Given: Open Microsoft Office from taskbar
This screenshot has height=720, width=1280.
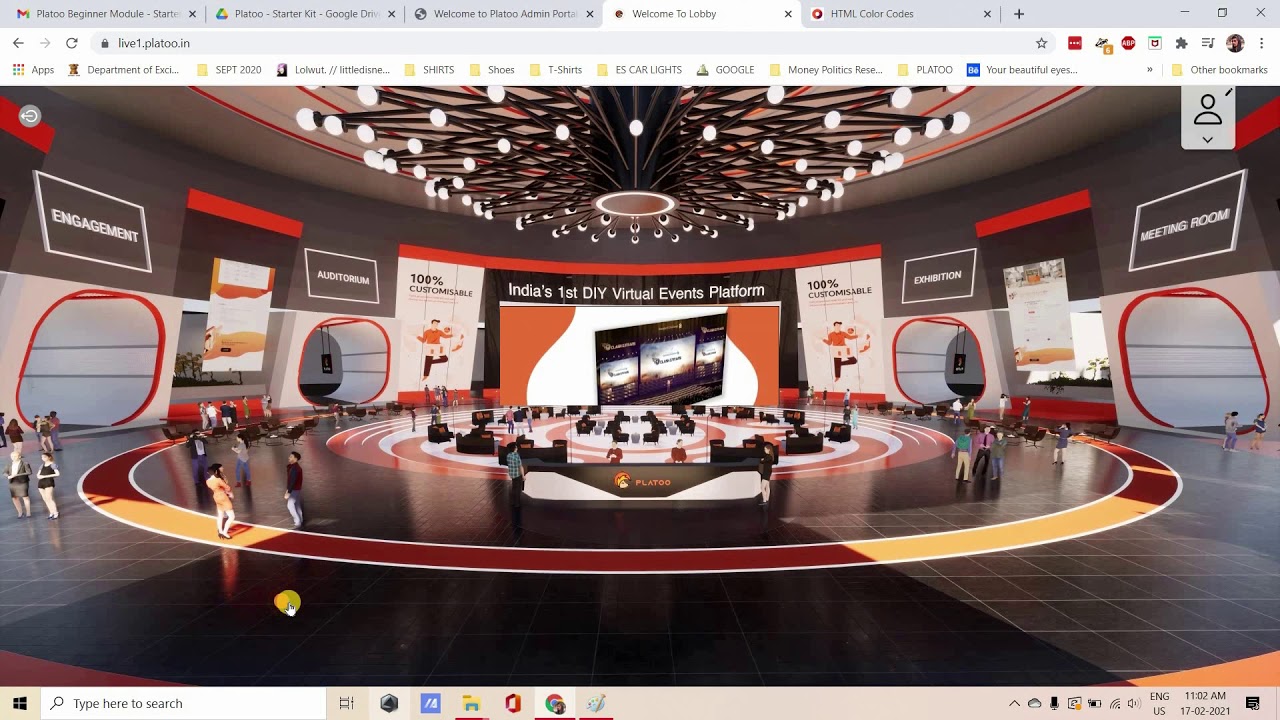Looking at the screenshot, I should (x=513, y=703).
